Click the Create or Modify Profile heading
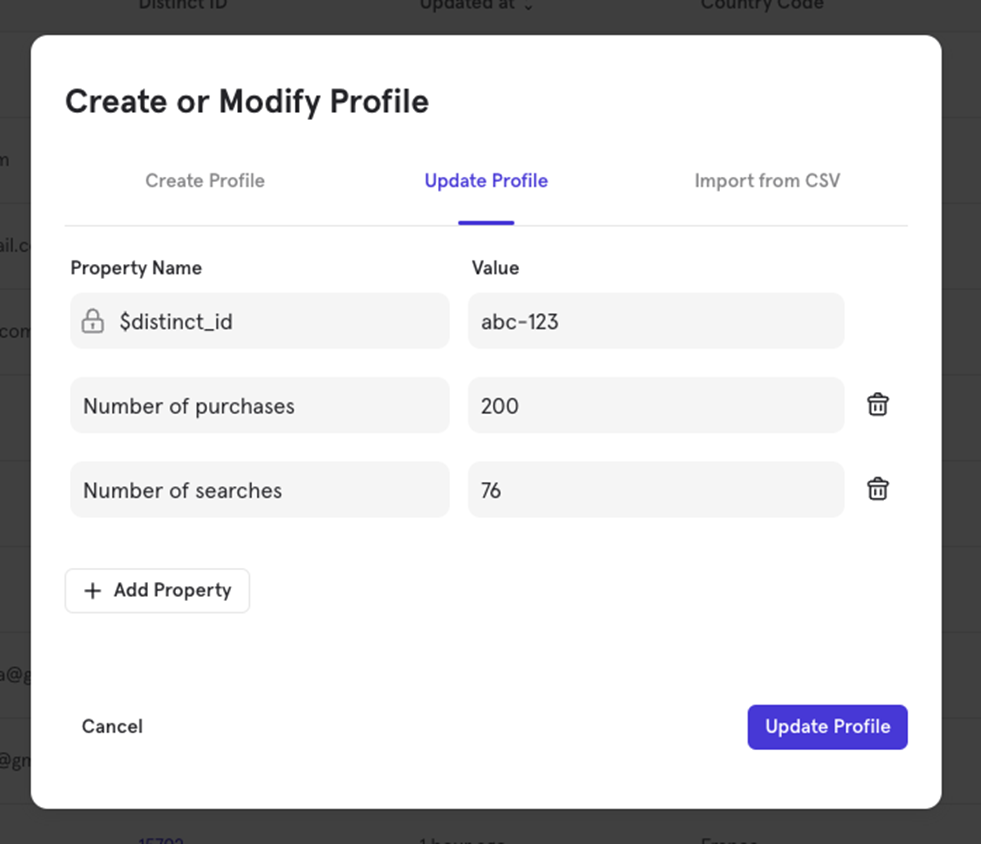 point(247,102)
